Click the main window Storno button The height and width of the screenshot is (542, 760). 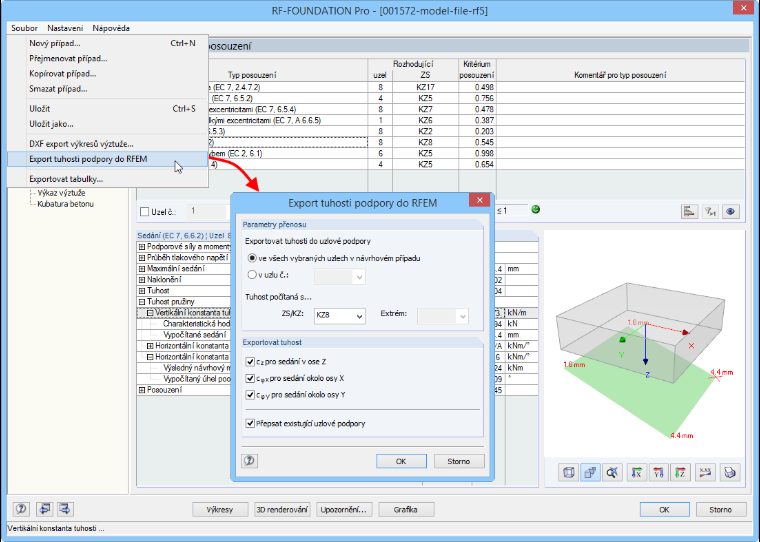[x=721, y=510]
